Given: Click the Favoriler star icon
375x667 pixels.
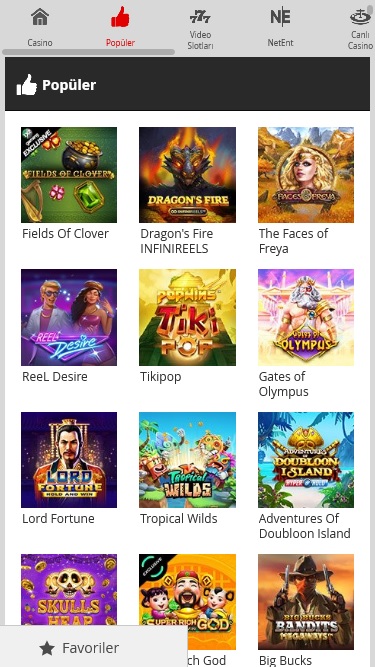Looking at the screenshot, I should 47,649.
